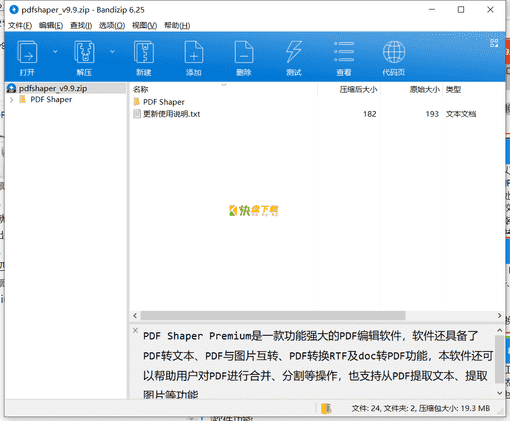Select the PDF Shaper folder in the file list

pos(164,102)
